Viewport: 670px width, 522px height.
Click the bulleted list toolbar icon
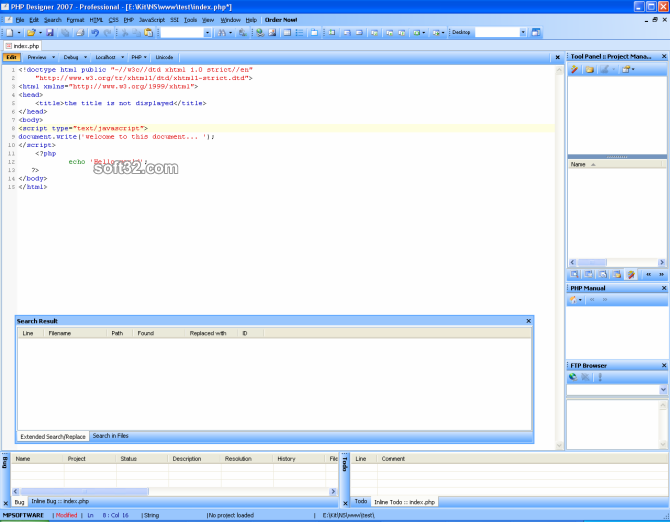pos(300,32)
